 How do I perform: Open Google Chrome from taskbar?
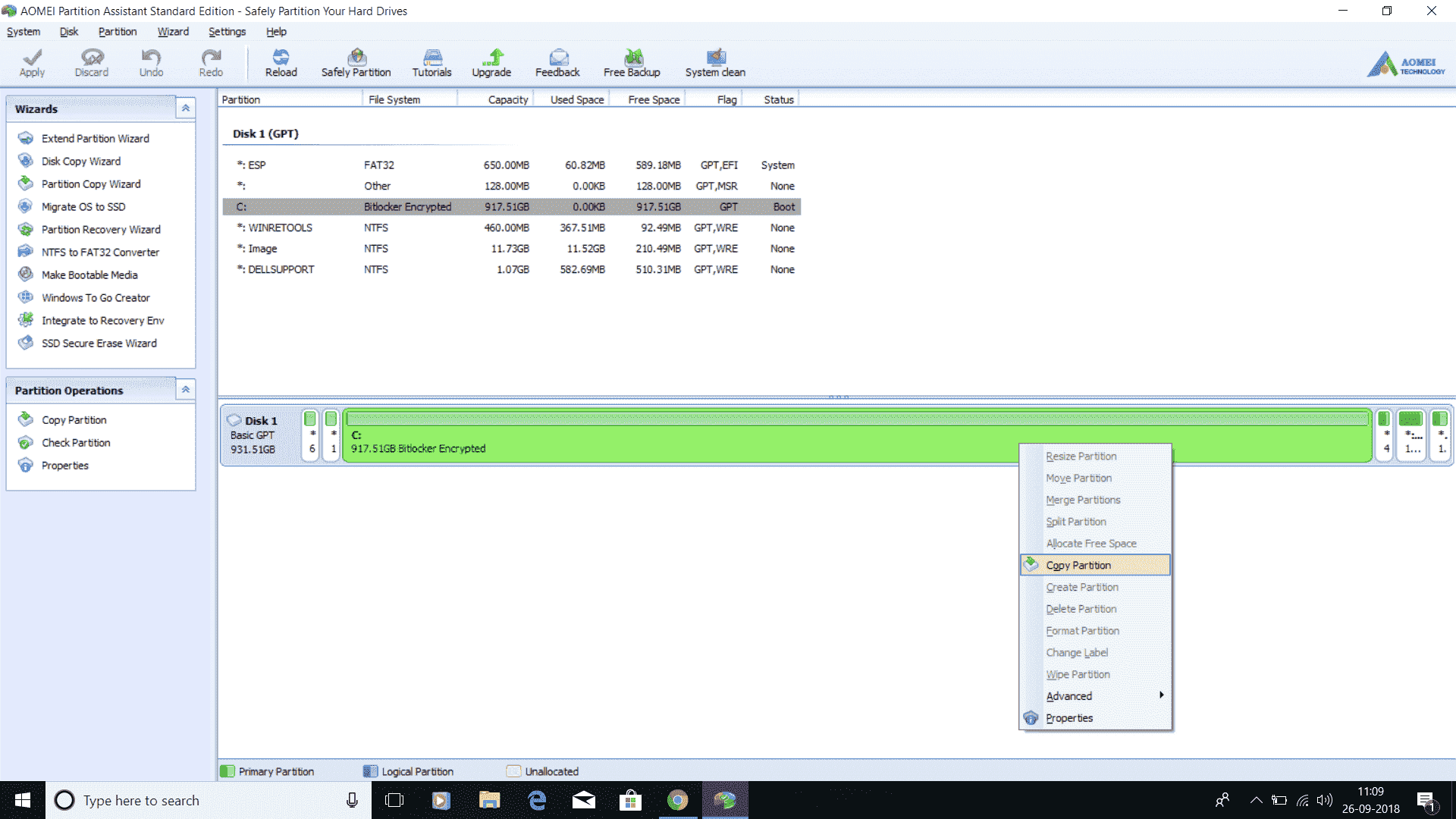coord(677,800)
